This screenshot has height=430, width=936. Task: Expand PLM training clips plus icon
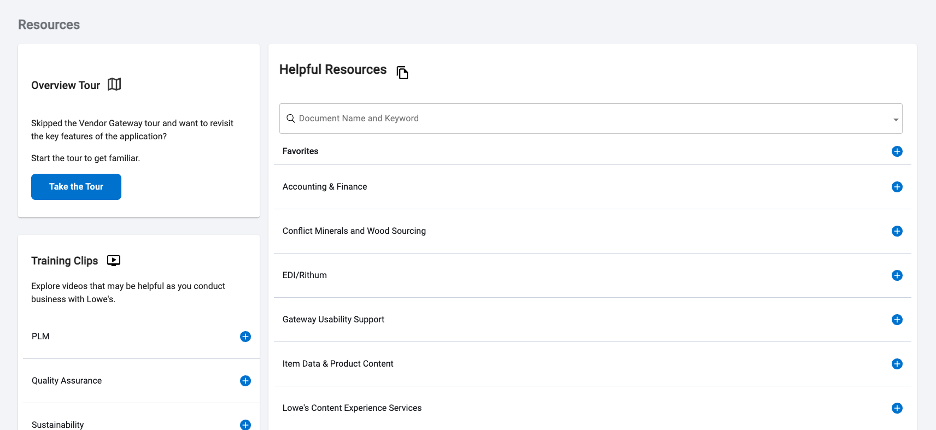pos(245,336)
